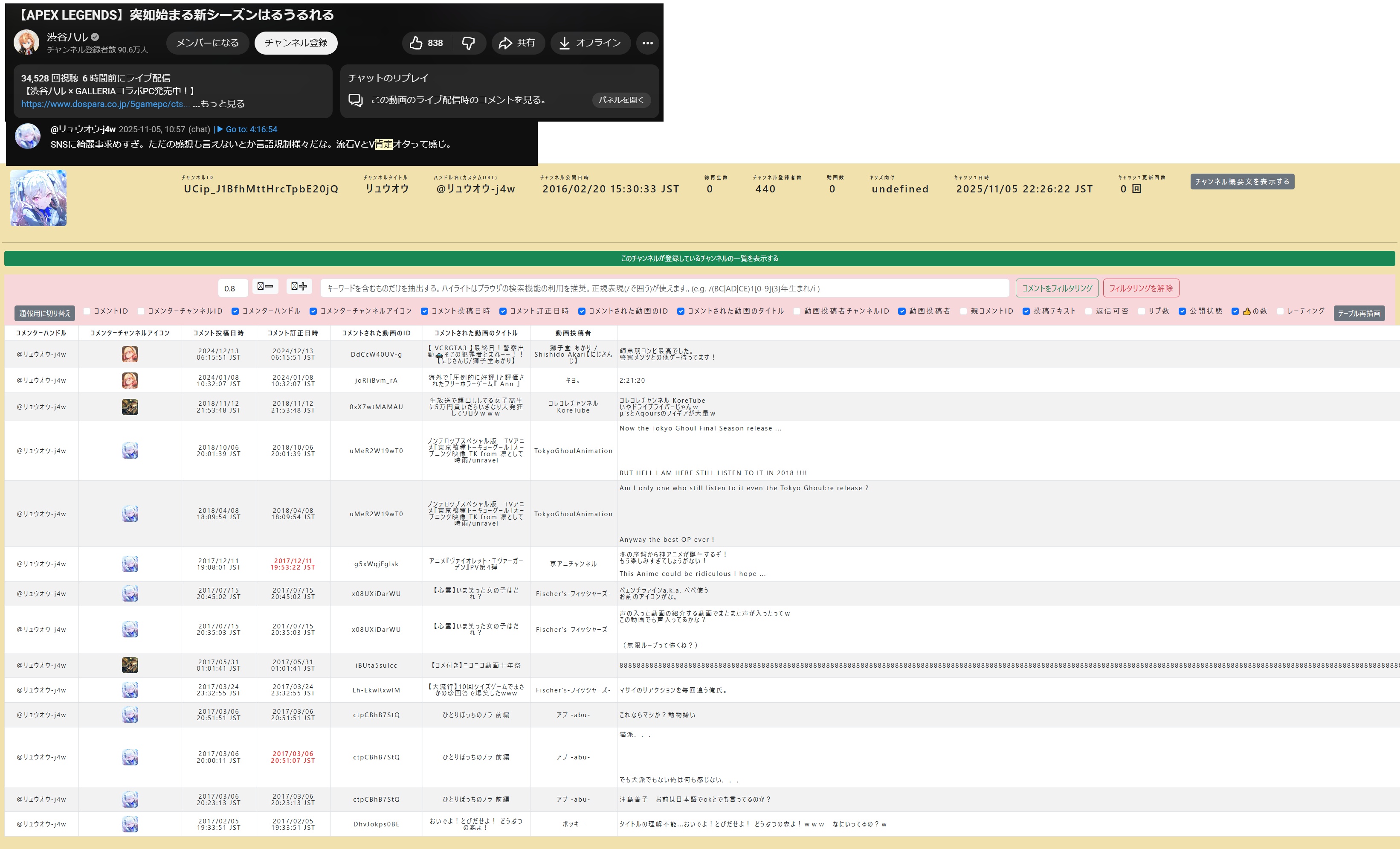Click the decrease size button with minus icon
Viewport: 1400px width, 849px height.
coord(265,287)
